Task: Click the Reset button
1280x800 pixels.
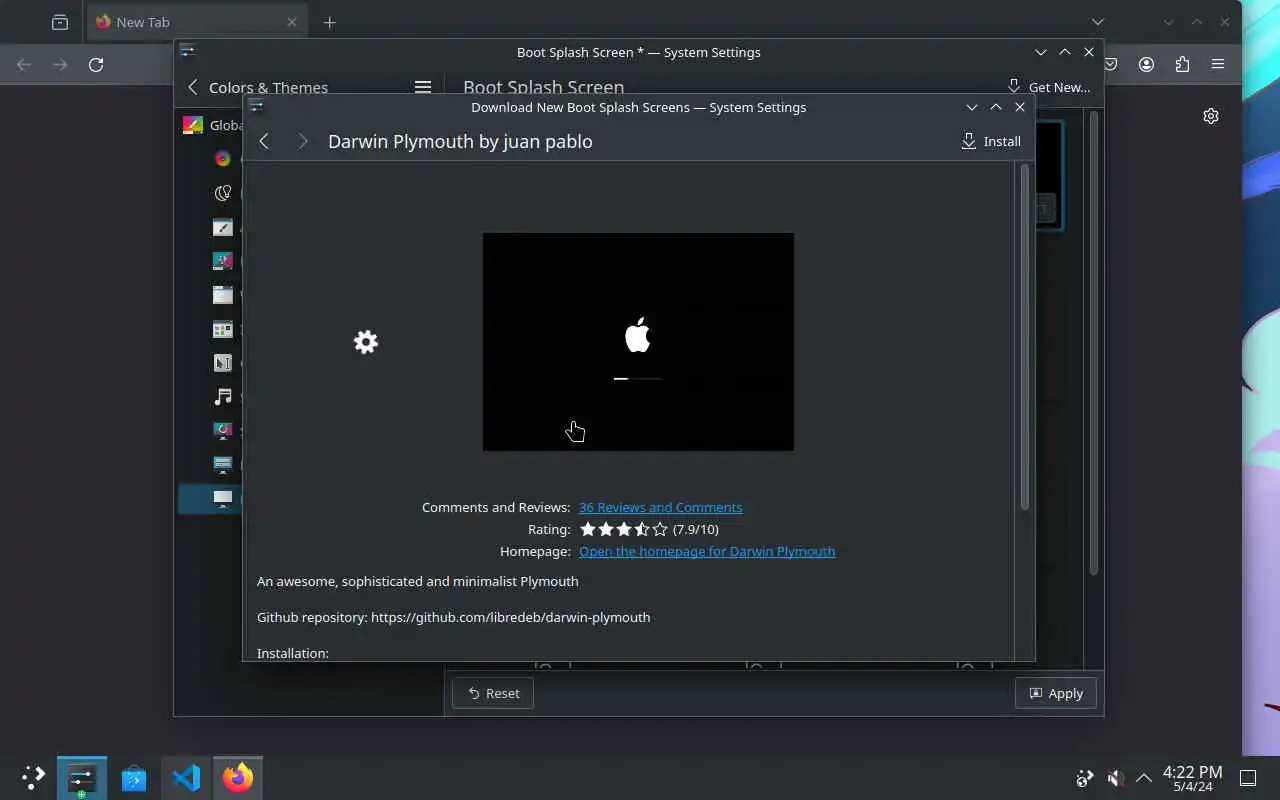Action: [x=493, y=693]
